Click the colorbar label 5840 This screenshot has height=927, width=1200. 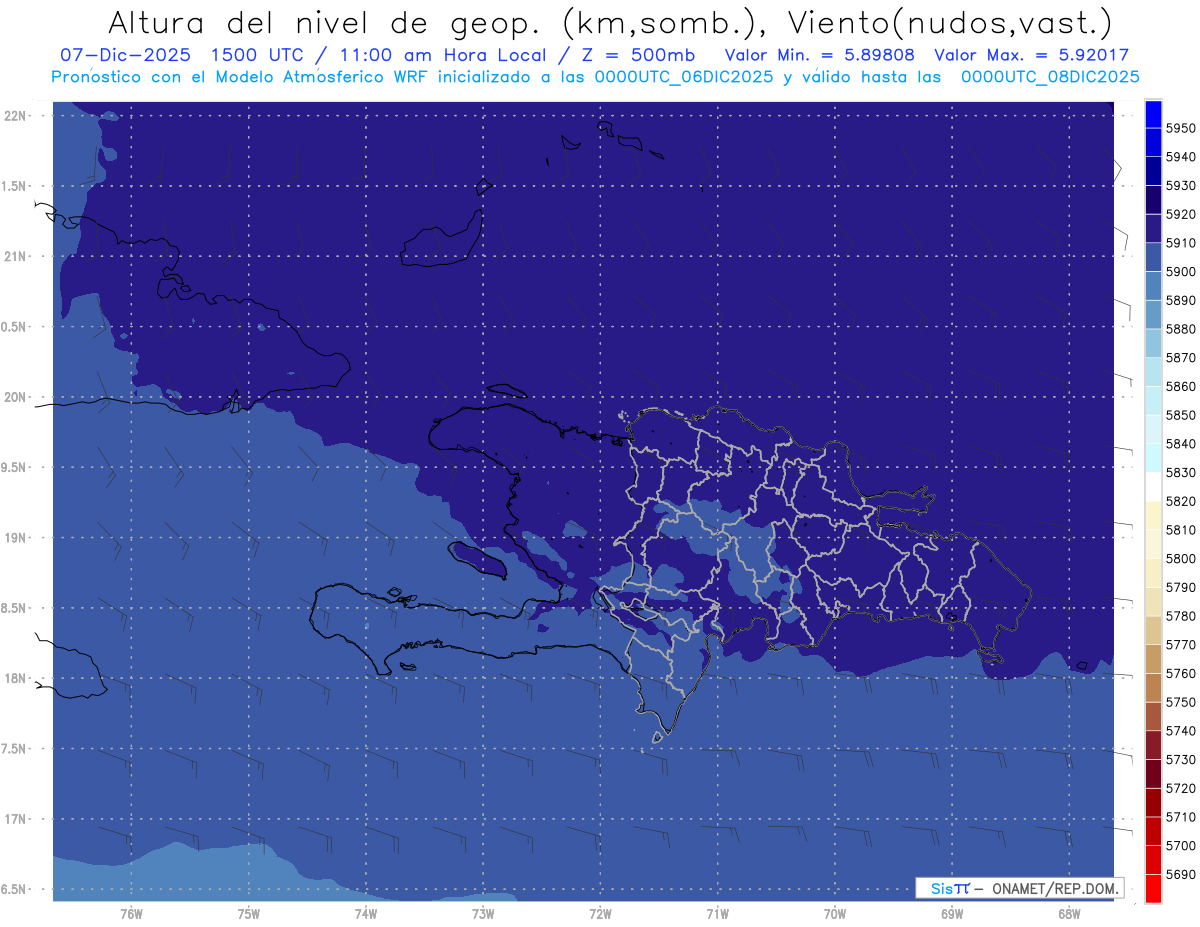click(1181, 444)
